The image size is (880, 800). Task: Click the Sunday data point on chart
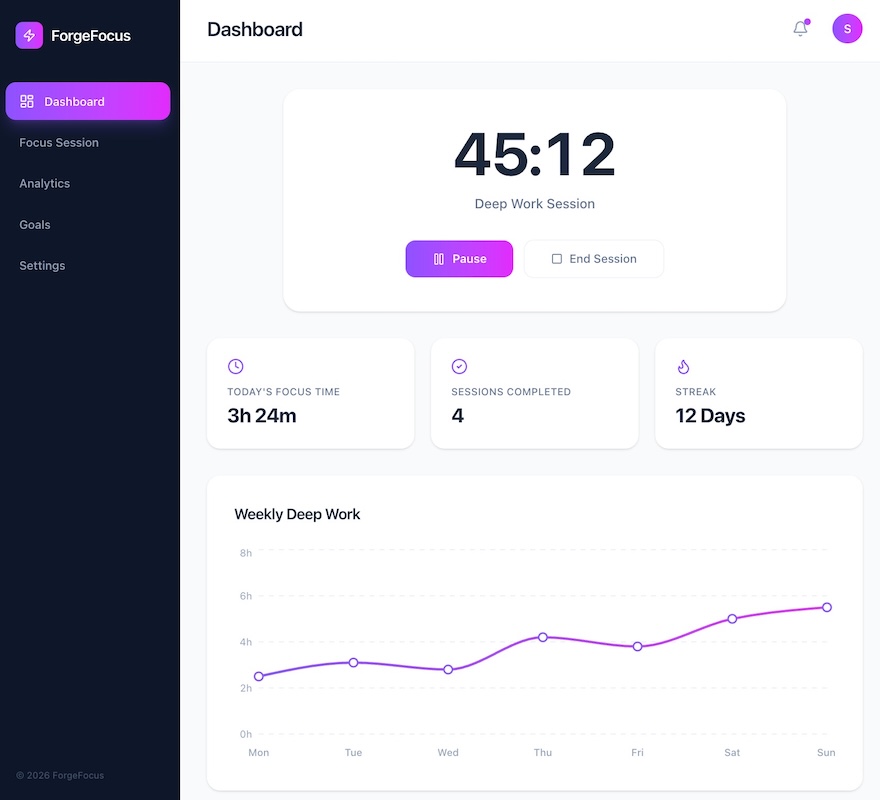pyautogui.click(x=827, y=607)
